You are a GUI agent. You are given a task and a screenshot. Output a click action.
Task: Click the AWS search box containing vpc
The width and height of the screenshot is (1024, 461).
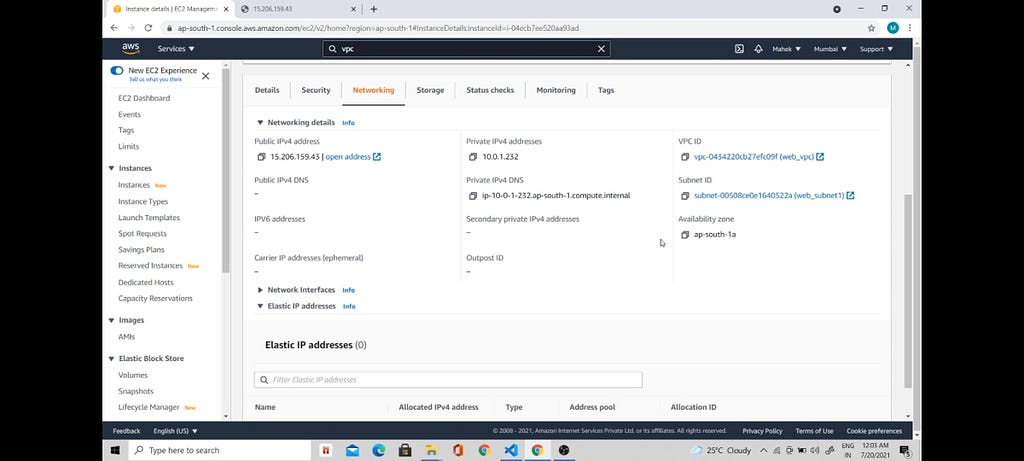click(466, 49)
